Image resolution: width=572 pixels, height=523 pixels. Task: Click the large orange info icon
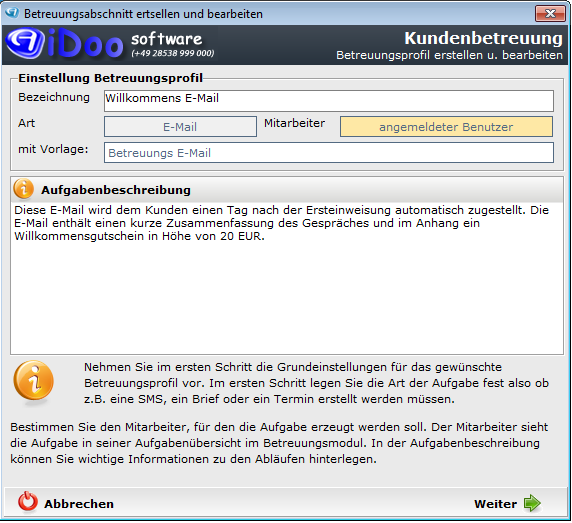[34, 381]
